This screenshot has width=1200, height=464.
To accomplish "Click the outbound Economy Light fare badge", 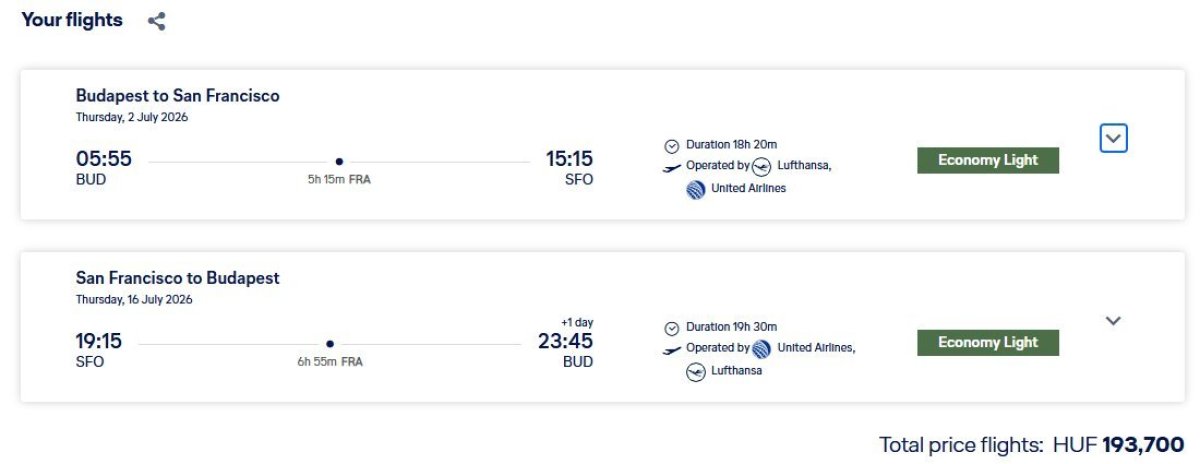I will click(x=987, y=160).
